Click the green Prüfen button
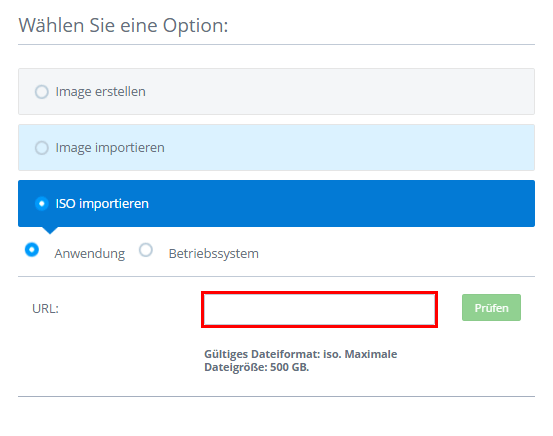This screenshot has width=553, height=436. pyautogui.click(x=491, y=308)
